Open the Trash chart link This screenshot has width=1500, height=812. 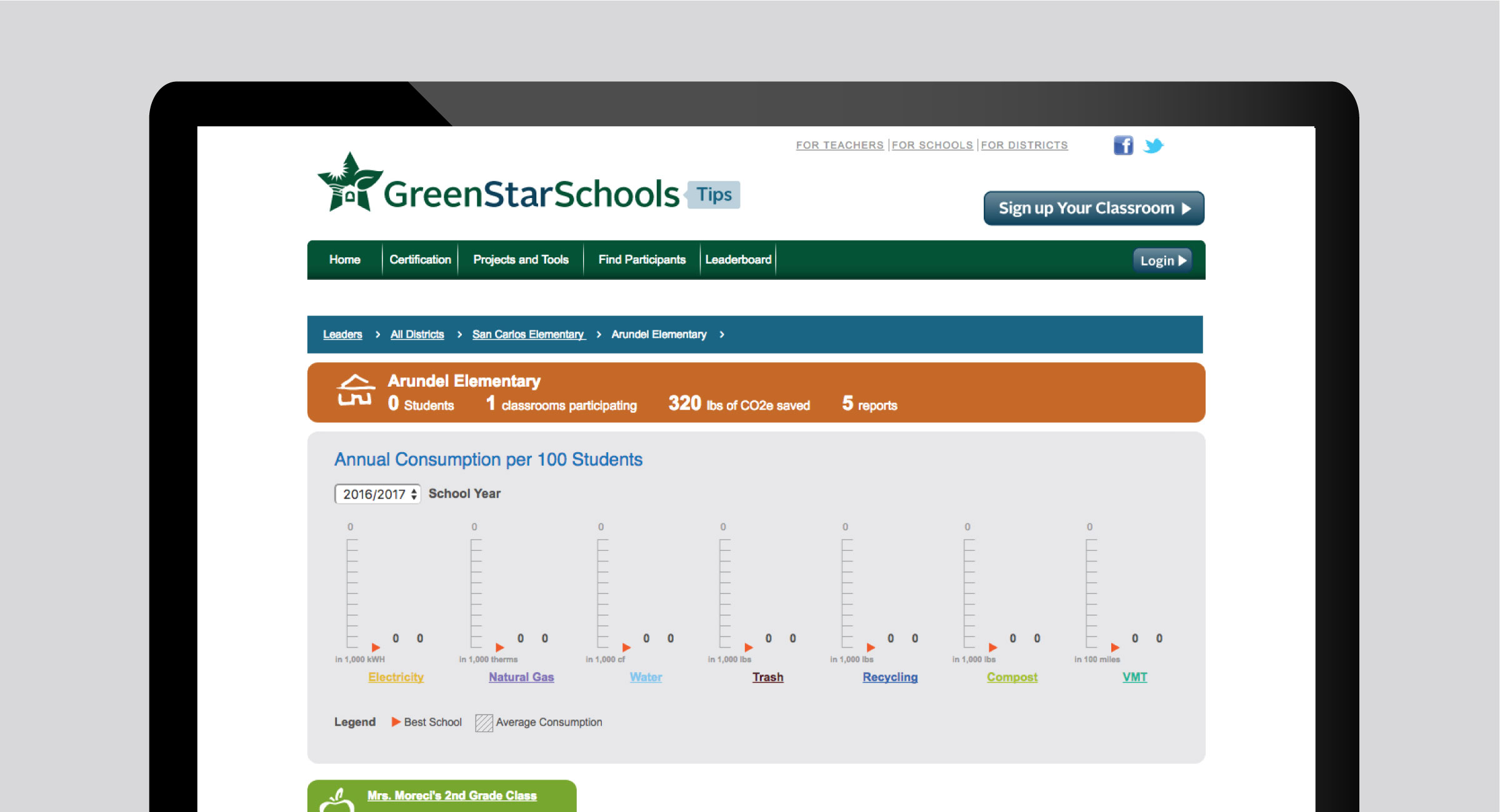767,677
